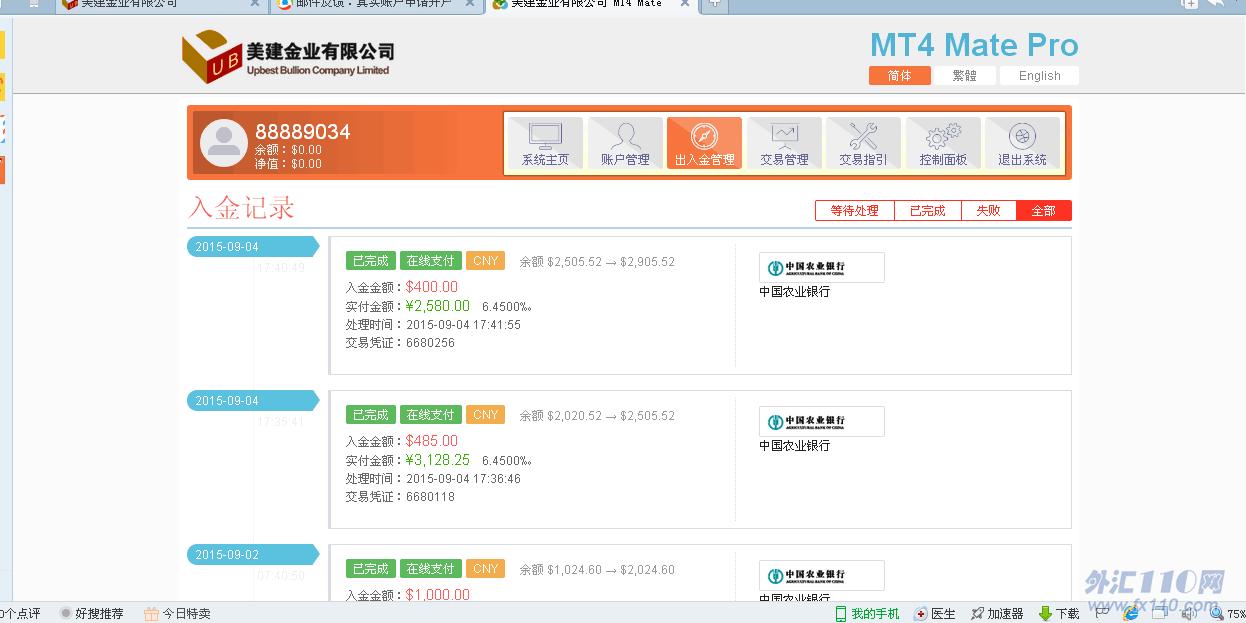Viewport: 1246px width, 623px height.
Task: Filter records by 等待处理
Action: 854,210
